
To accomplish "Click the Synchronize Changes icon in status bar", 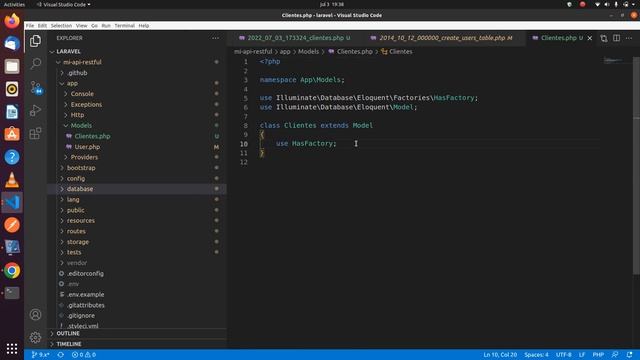I will 60,355.
